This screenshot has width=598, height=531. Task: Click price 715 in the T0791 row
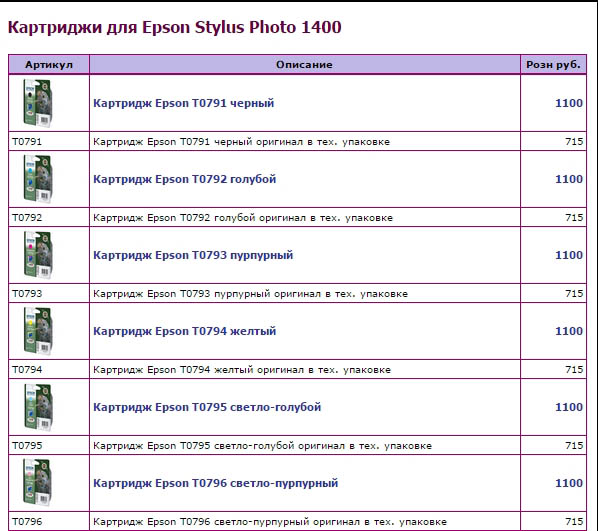click(x=574, y=142)
